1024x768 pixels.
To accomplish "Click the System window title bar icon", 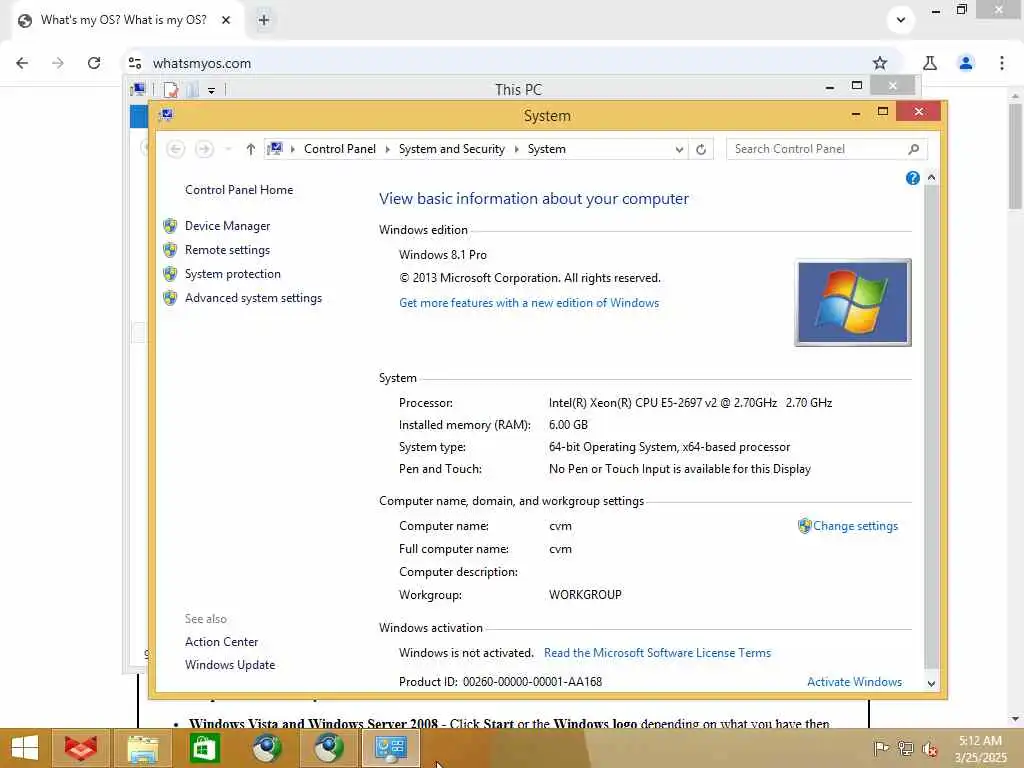I will [167, 116].
